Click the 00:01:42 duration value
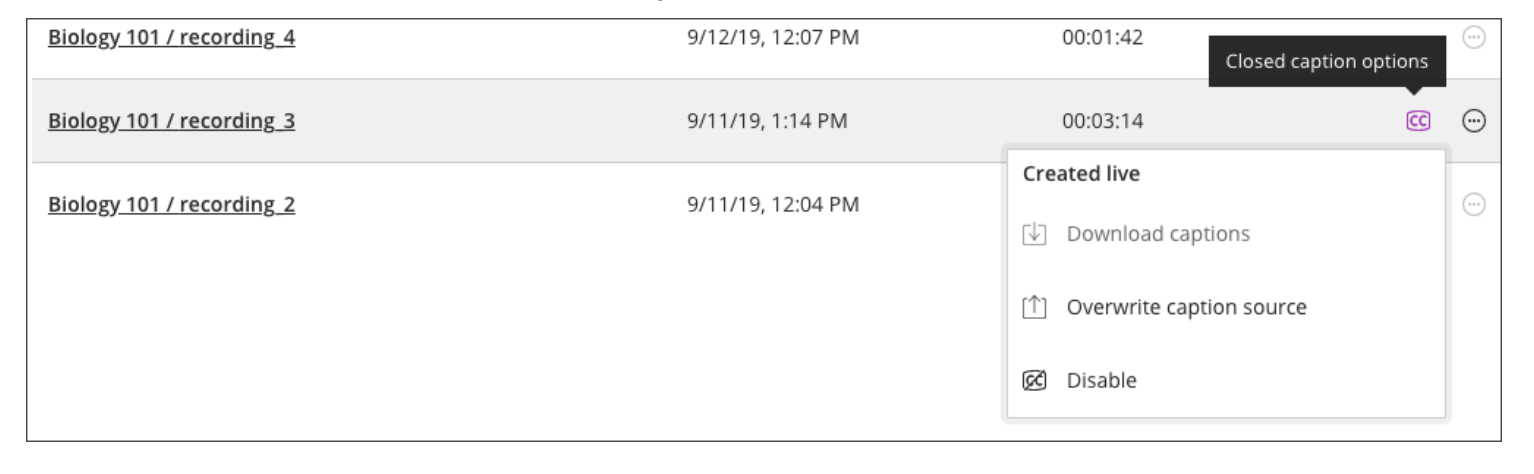This screenshot has width=1534, height=474. pyautogui.click(x=1102, y=39)
